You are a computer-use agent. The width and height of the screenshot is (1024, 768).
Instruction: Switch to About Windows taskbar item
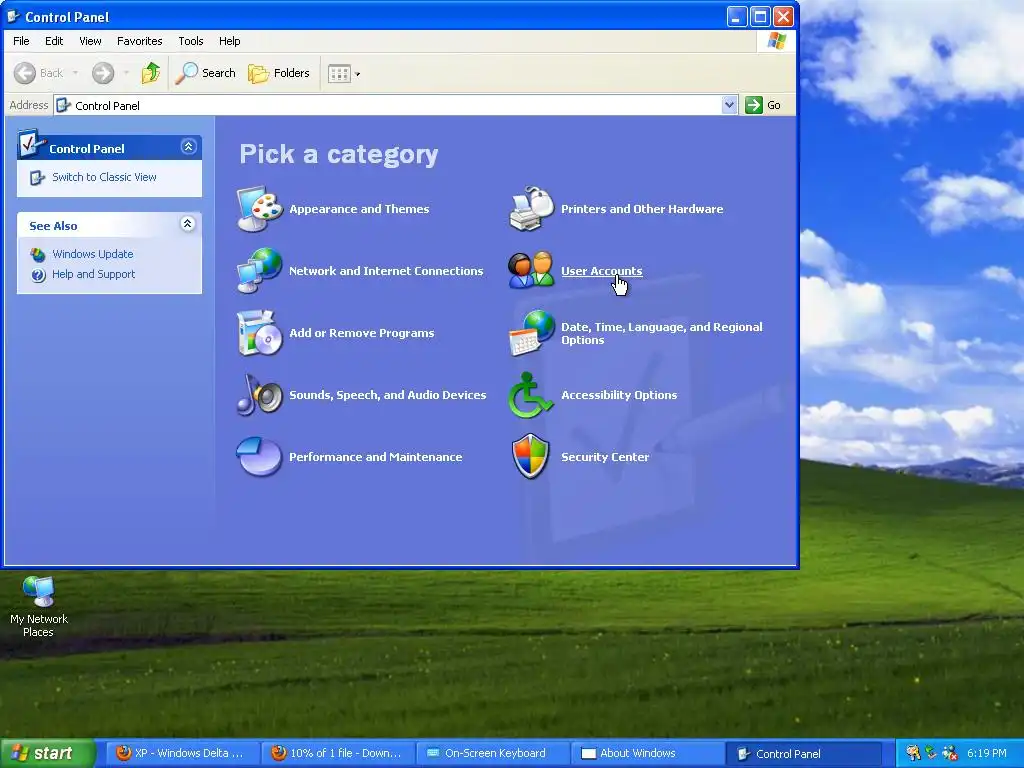647,753
